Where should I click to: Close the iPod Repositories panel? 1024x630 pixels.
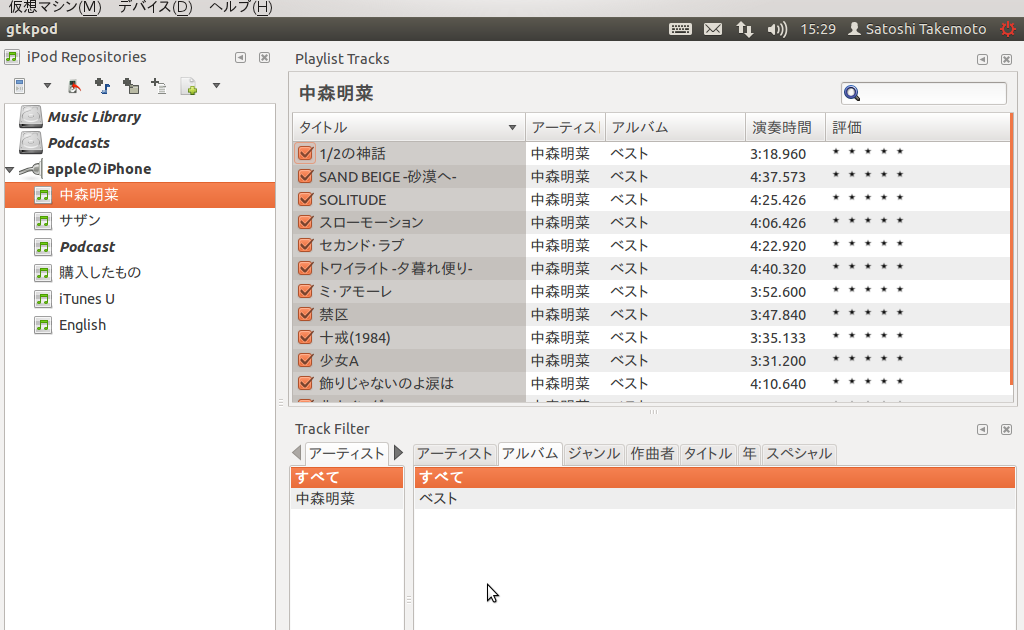tap(264, 57)
